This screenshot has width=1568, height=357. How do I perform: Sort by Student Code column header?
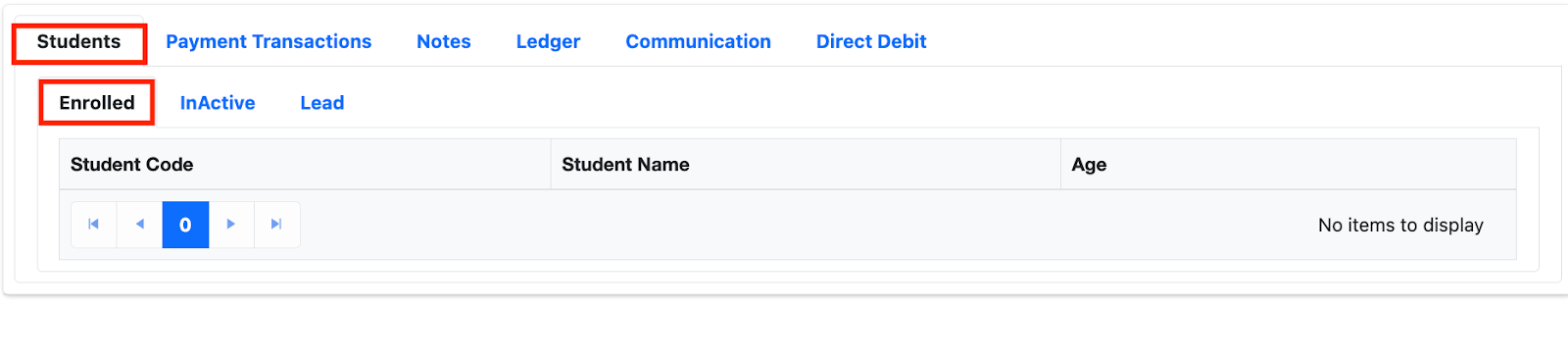pyautogui.click(x=305, y=165)
